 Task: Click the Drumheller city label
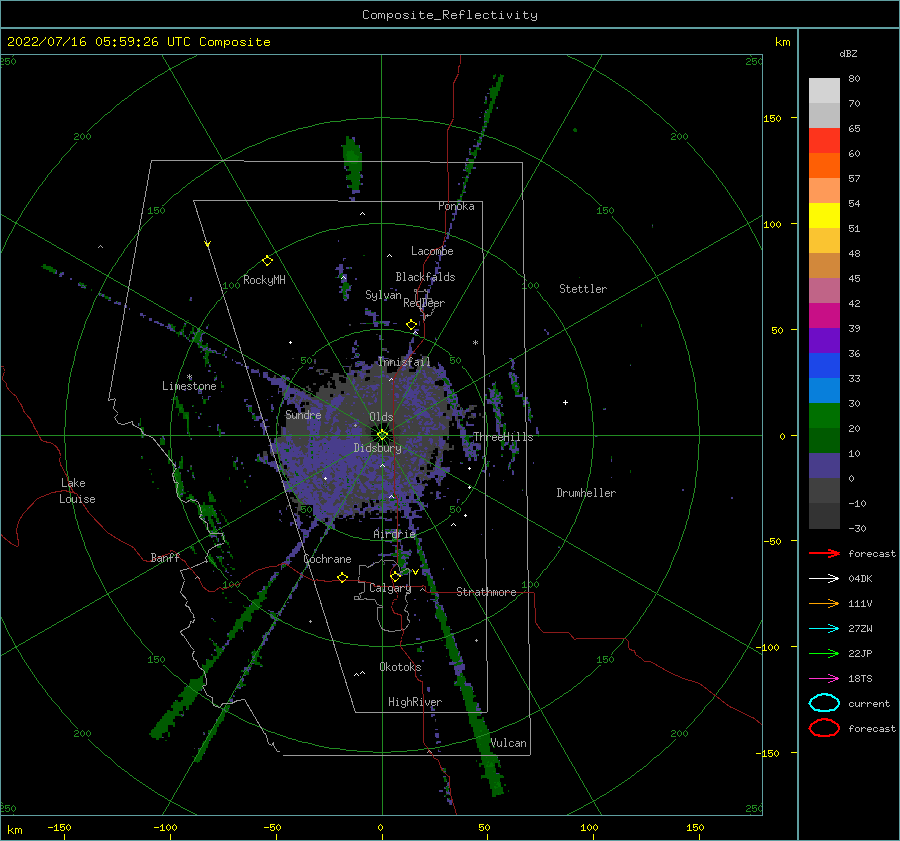pyautogui.click(x=586, y=493)
